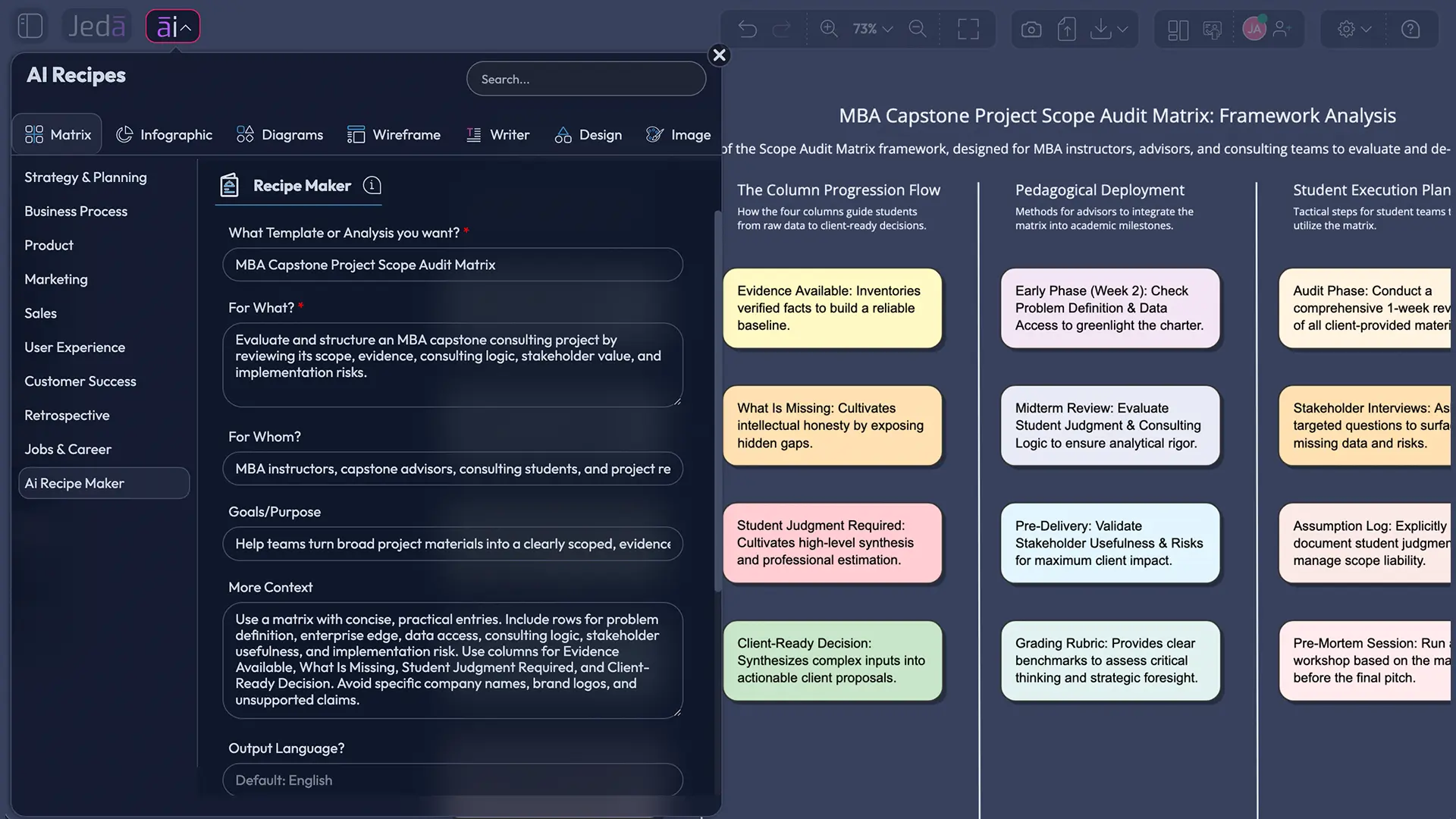Switch to the Wireframe tab

394,134
